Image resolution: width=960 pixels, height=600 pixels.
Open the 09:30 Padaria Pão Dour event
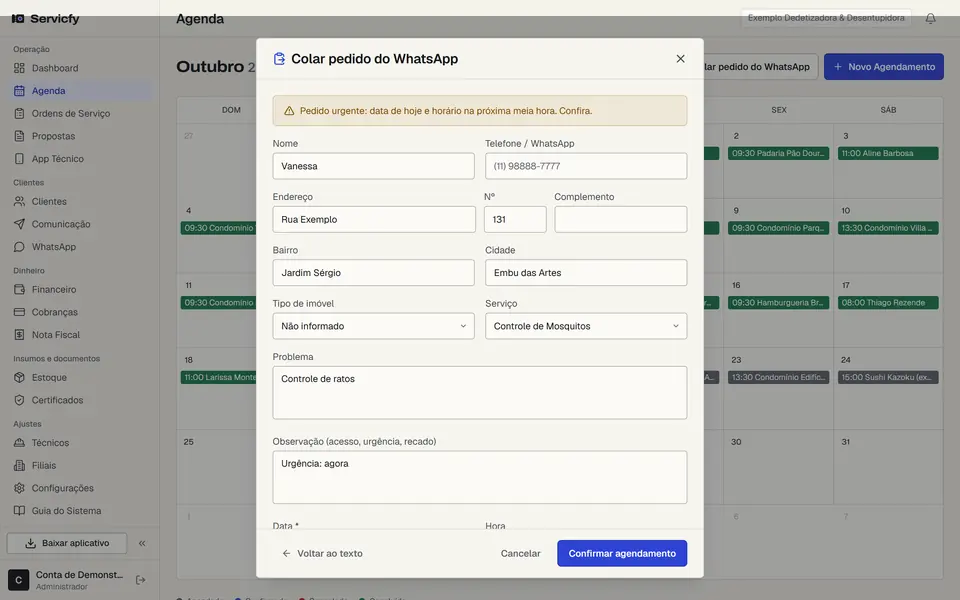(778, 153)
